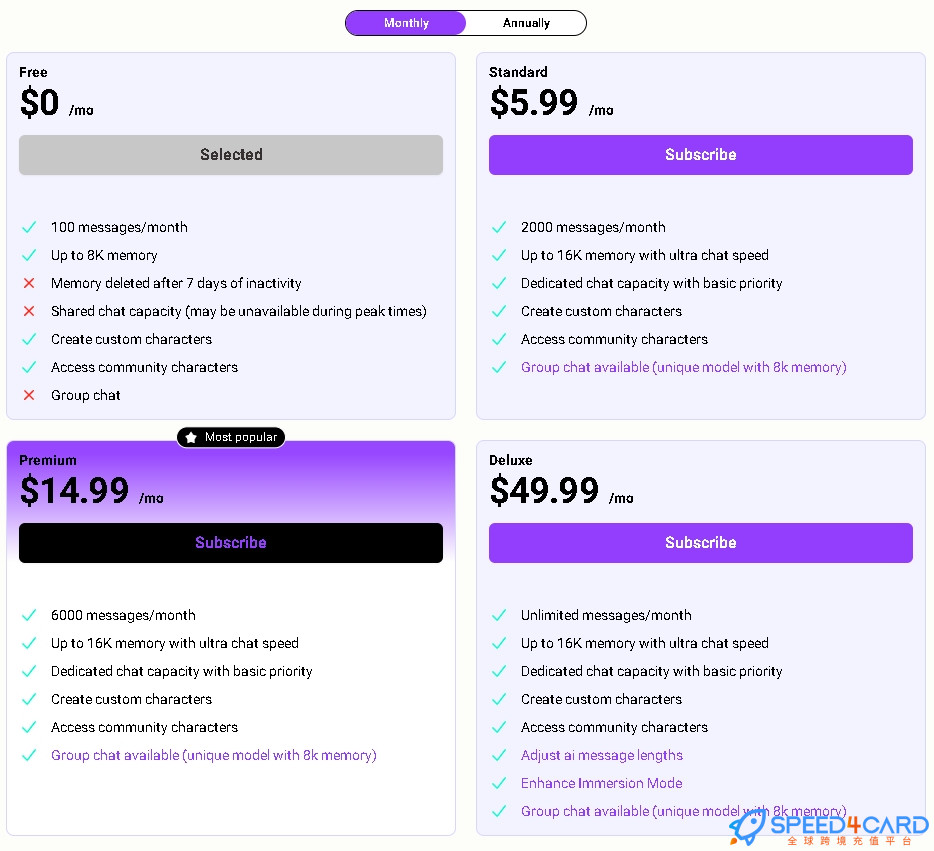The image size is (934, 851).
Task: Open Adjust ai message lengths link
Action: tap(602, 755)
